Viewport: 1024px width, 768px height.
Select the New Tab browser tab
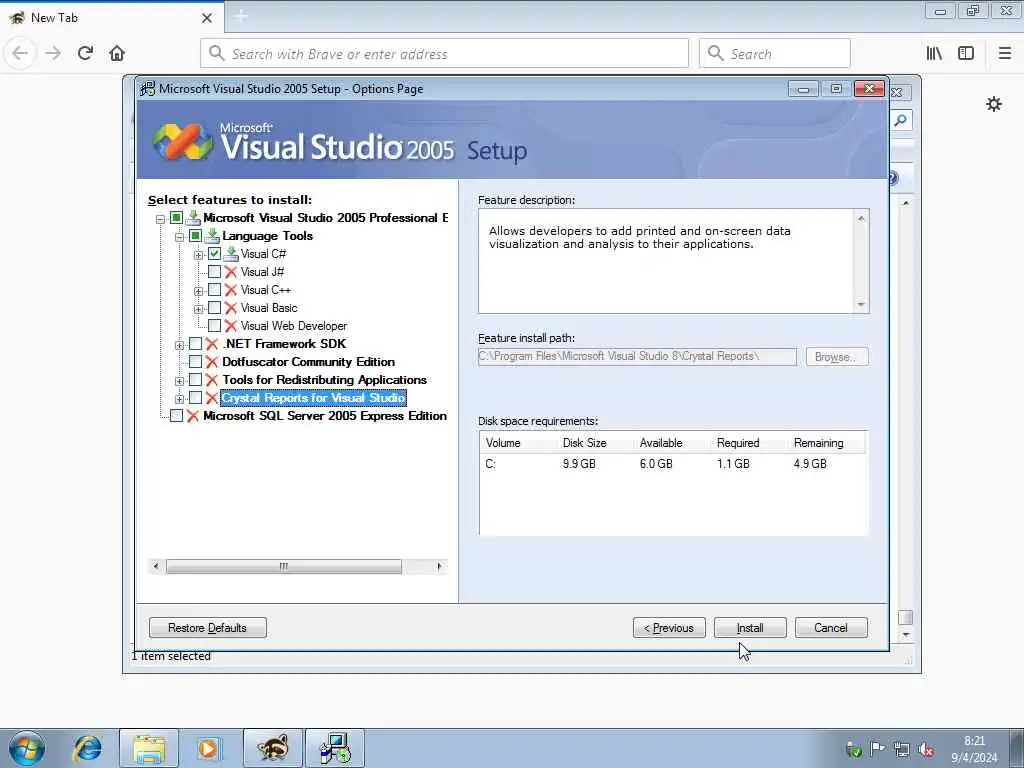[x=111, y=18]
